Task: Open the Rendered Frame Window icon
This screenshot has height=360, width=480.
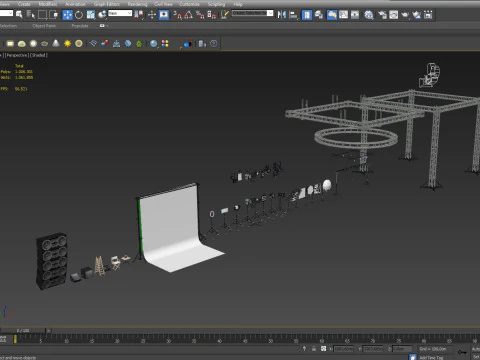Action: click(394, 15)
